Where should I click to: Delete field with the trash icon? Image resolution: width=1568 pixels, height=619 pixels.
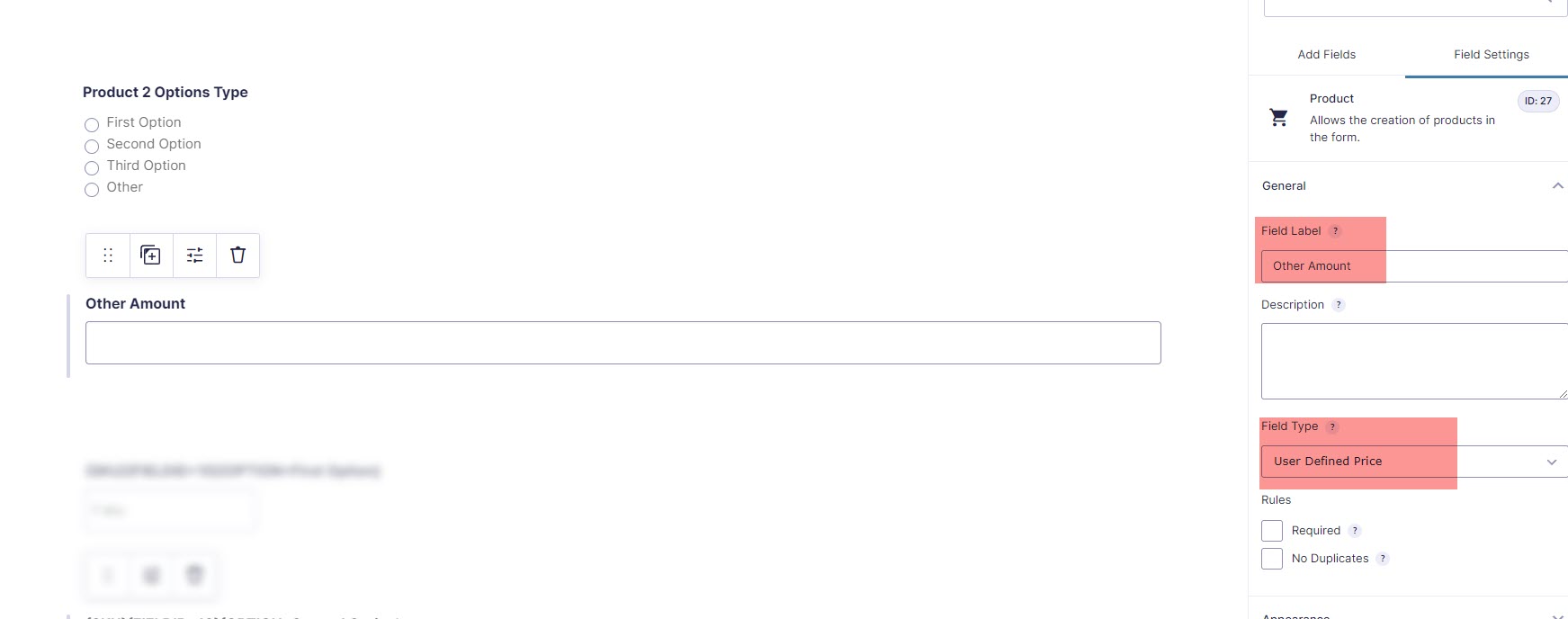[237, 256]
